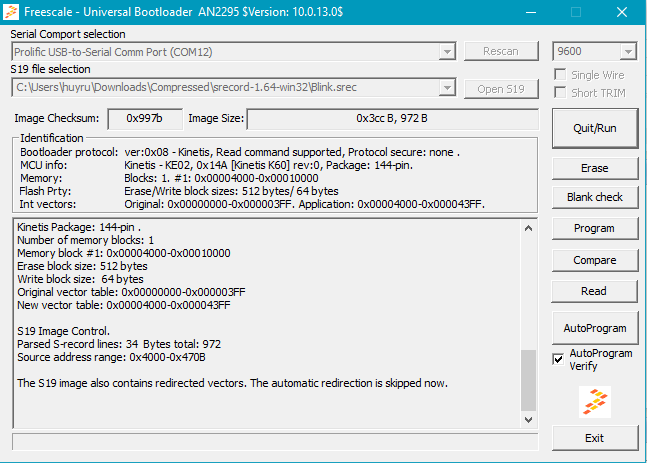Screen dimensions: 647x463
Task: Click the Freescale logo in the title bar
Action: pyautogui.click(x=11, y=12)
